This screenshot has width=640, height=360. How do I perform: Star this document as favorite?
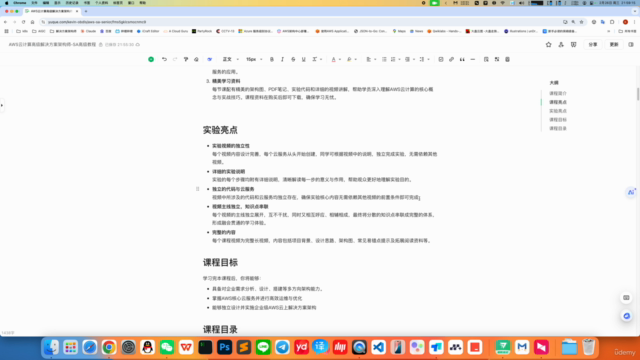(549, 44)
